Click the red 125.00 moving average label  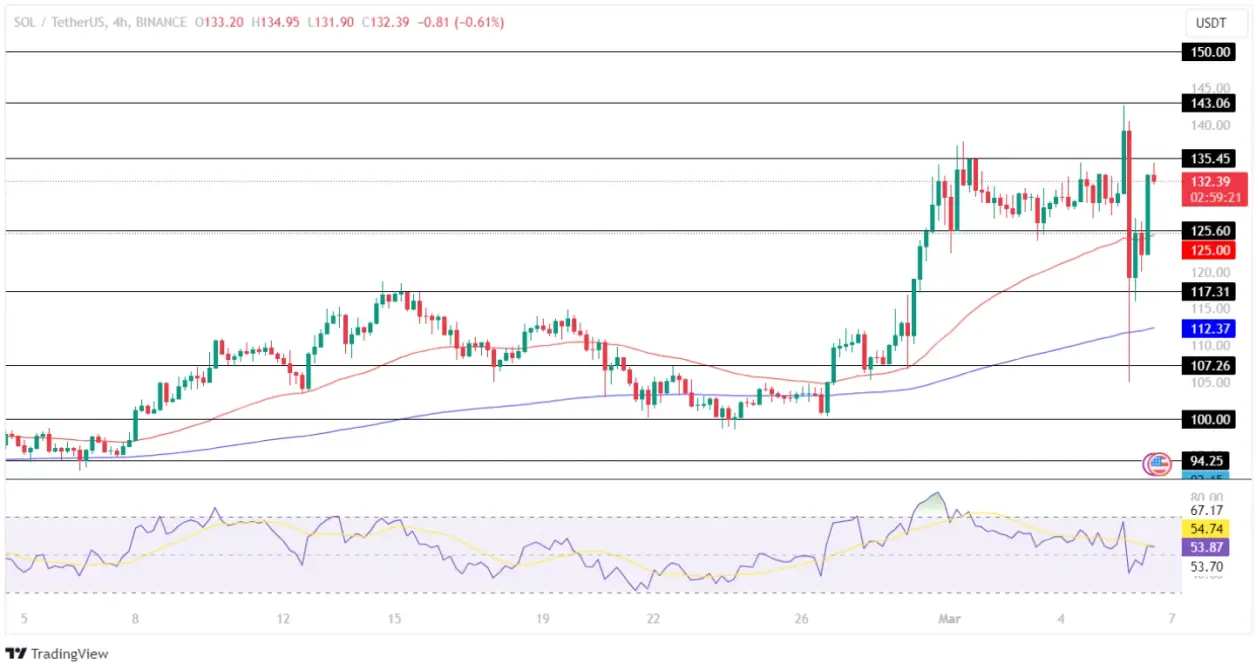1207,250
